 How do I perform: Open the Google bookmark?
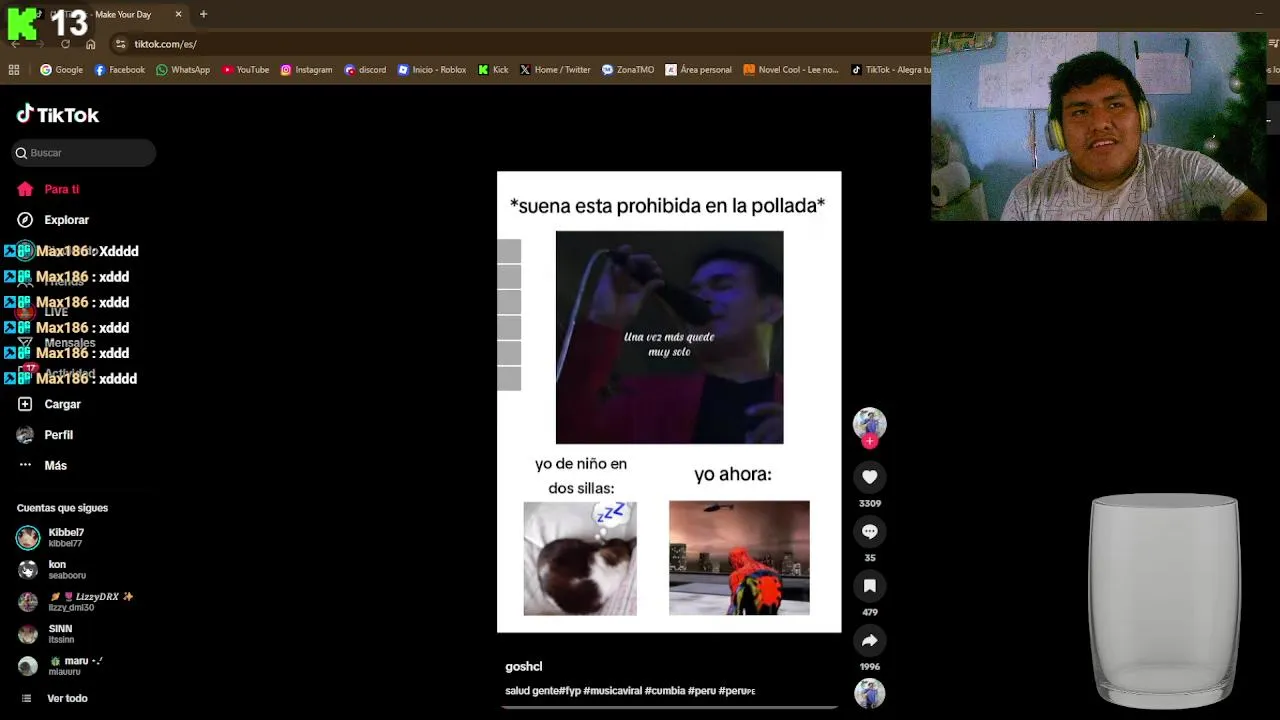(x=61, y=70)
